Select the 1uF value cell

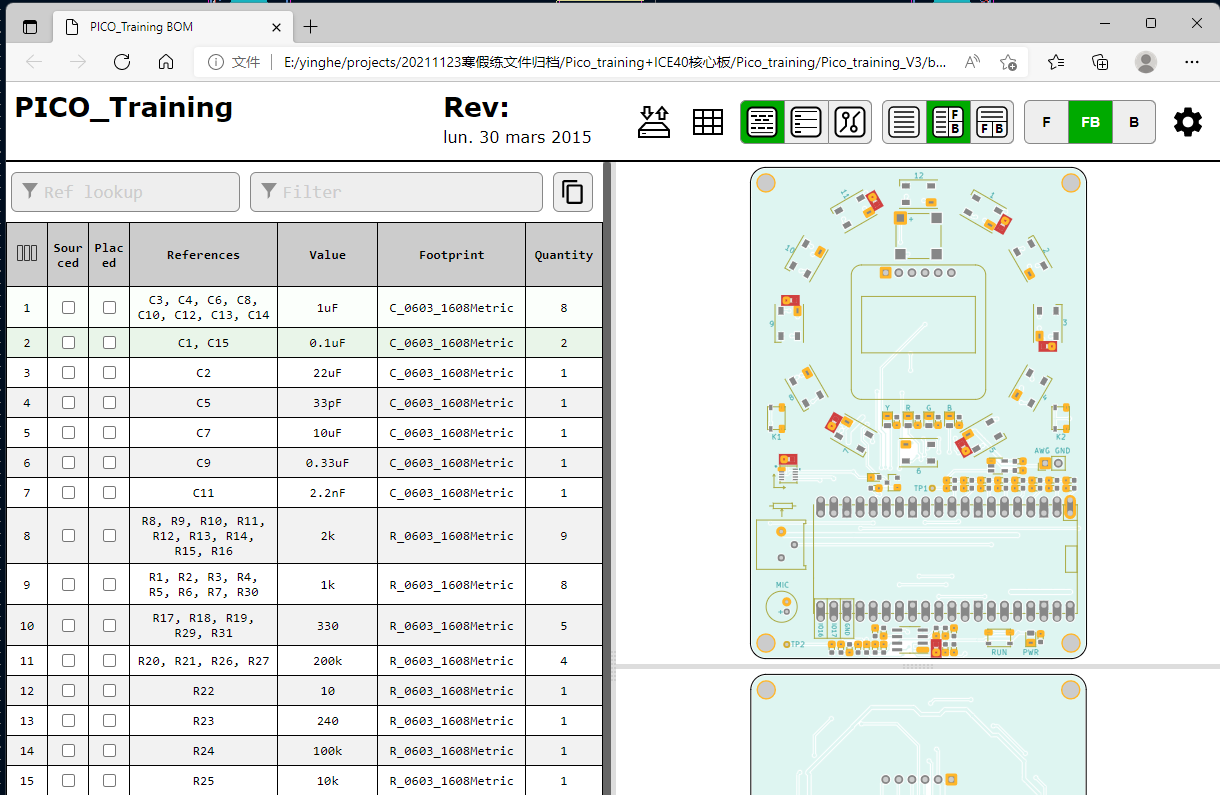point(327,307)
